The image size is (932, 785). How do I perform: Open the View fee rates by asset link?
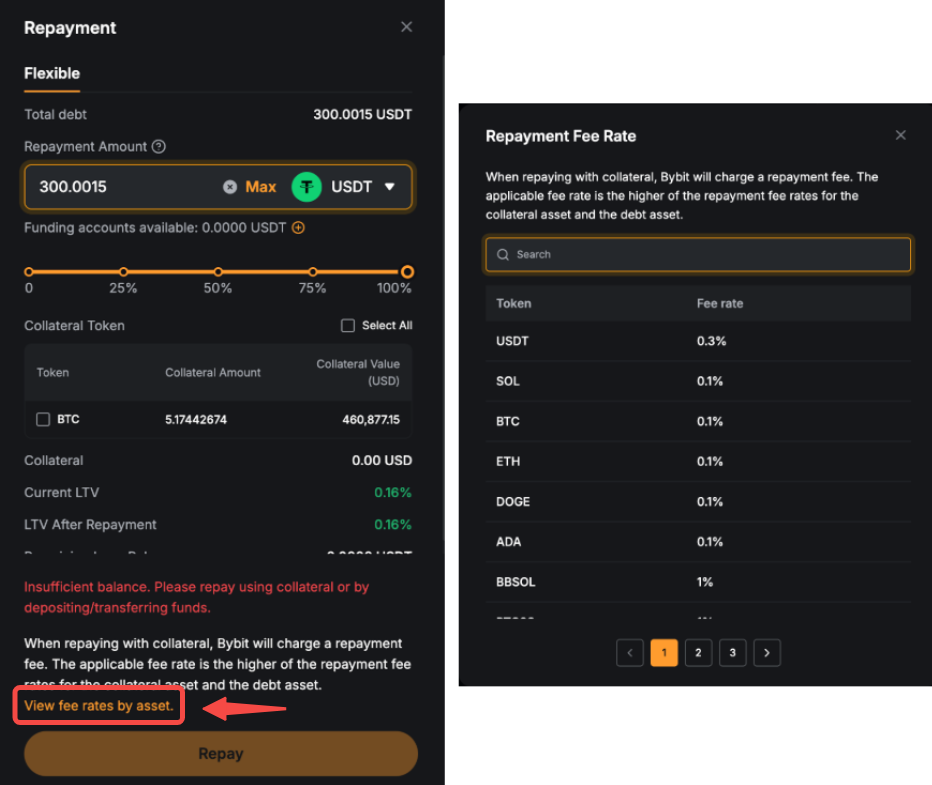(x=98, y=706)
